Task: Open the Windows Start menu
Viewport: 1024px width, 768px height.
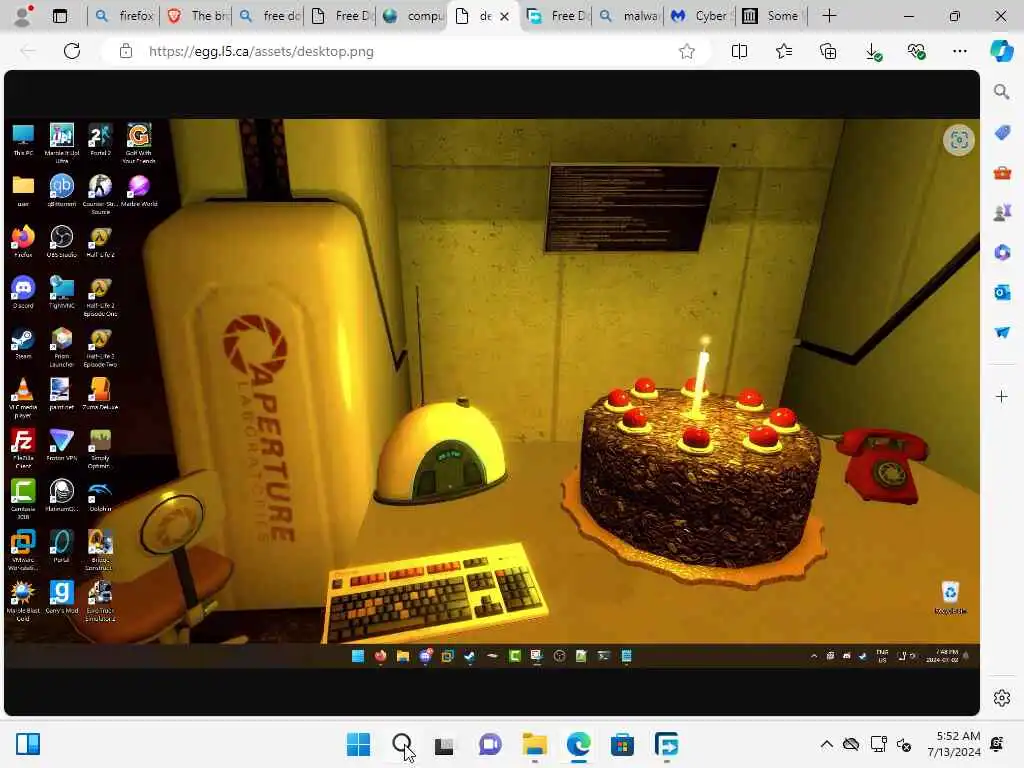Action: coord(358,744)
